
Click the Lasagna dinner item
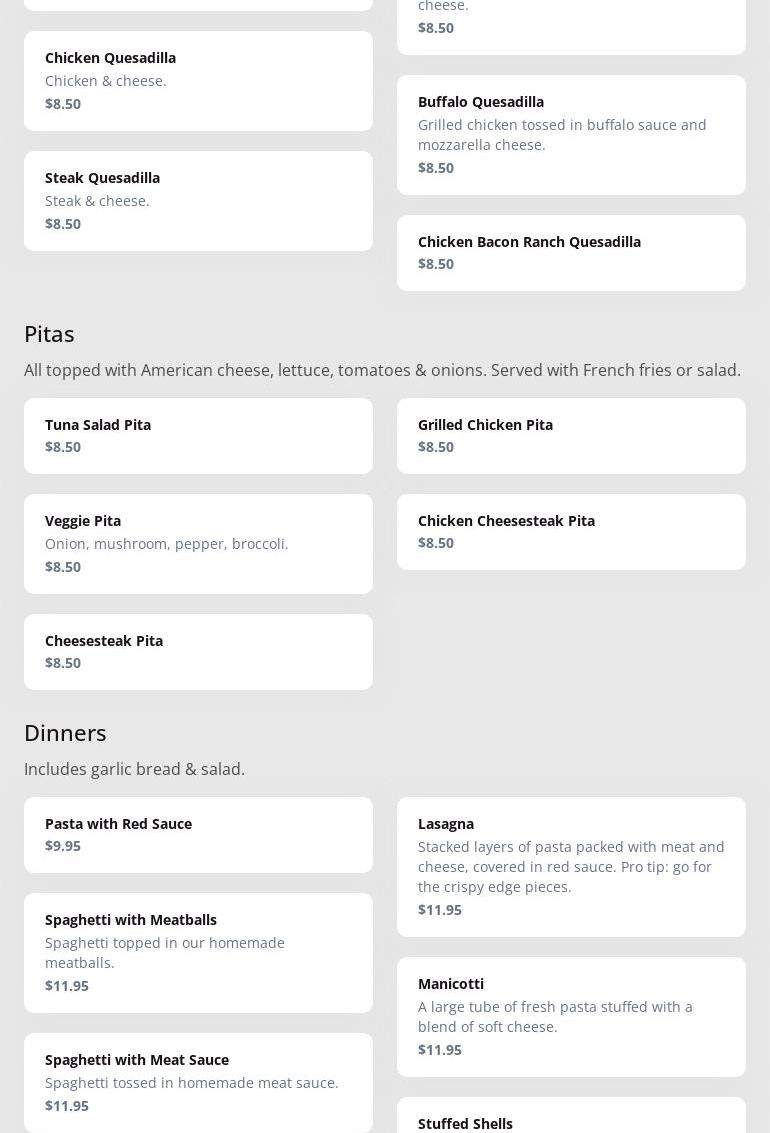pyautogui.click(x=571, y=867)
